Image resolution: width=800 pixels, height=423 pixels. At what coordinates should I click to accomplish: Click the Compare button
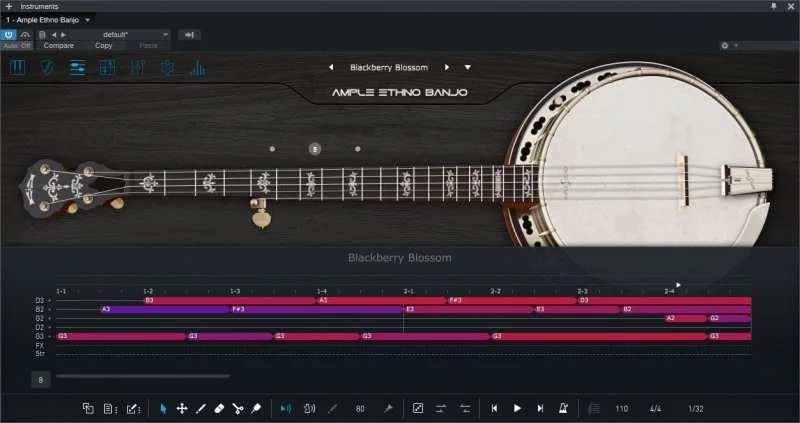[x=59, y=45]
